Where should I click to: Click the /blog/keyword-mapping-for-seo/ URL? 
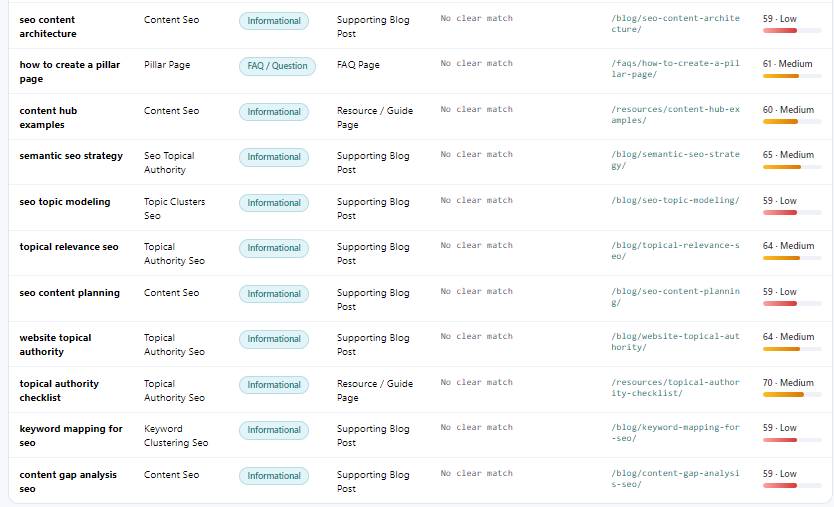pos(675,433)
